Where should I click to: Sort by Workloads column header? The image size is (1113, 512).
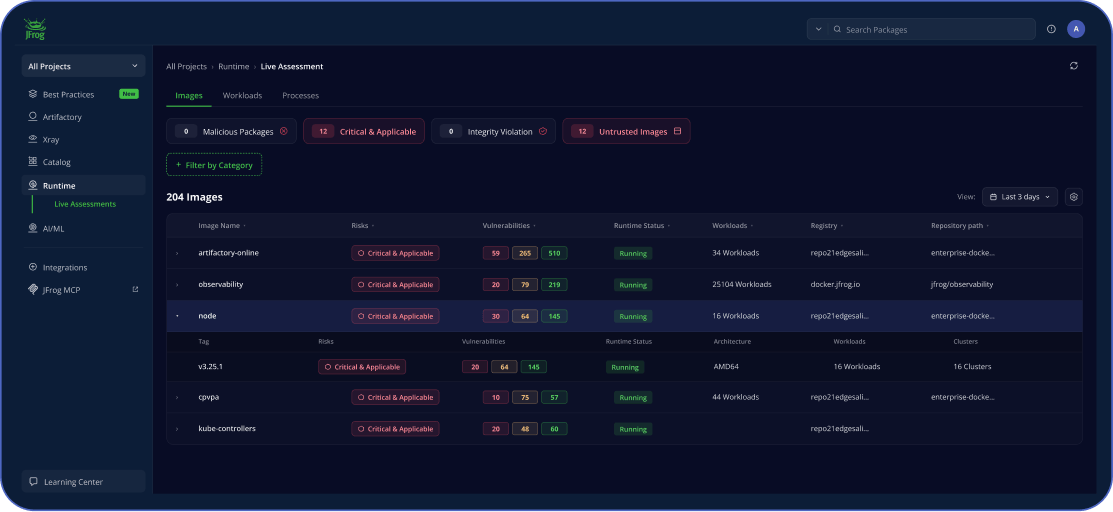[x=733, y=226]
